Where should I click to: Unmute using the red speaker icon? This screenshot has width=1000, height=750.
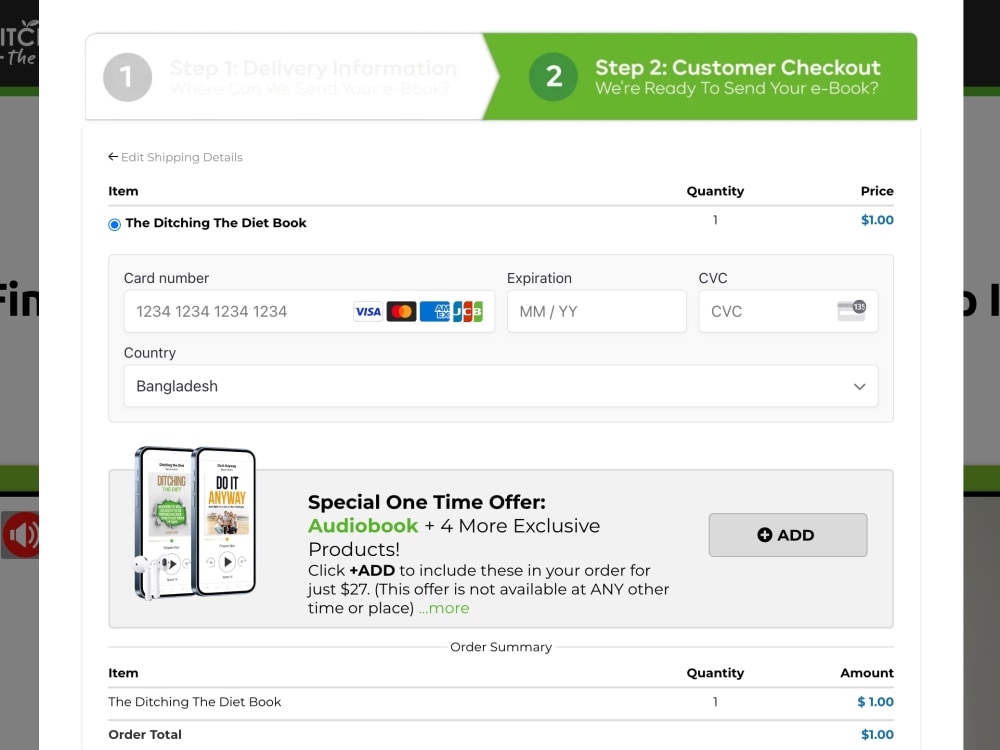(20, 534)
